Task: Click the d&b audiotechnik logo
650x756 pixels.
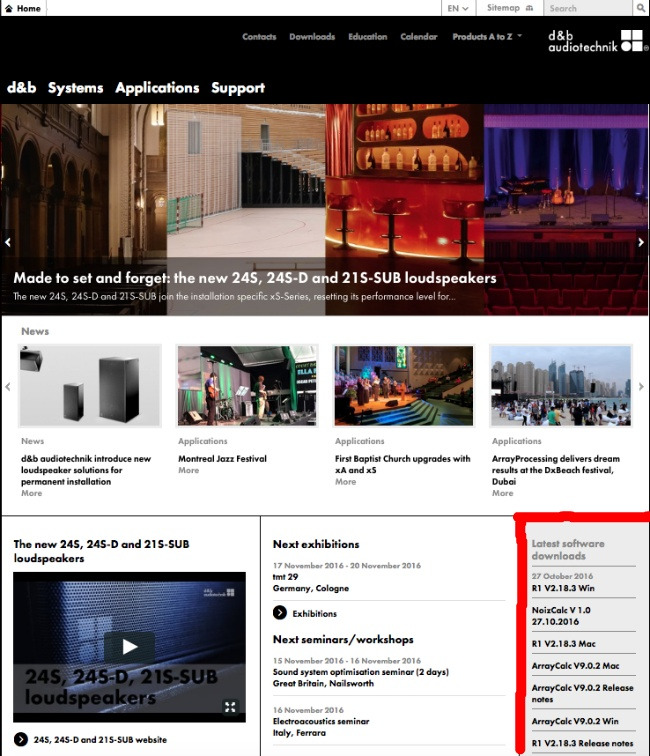Action: [598, 40]
